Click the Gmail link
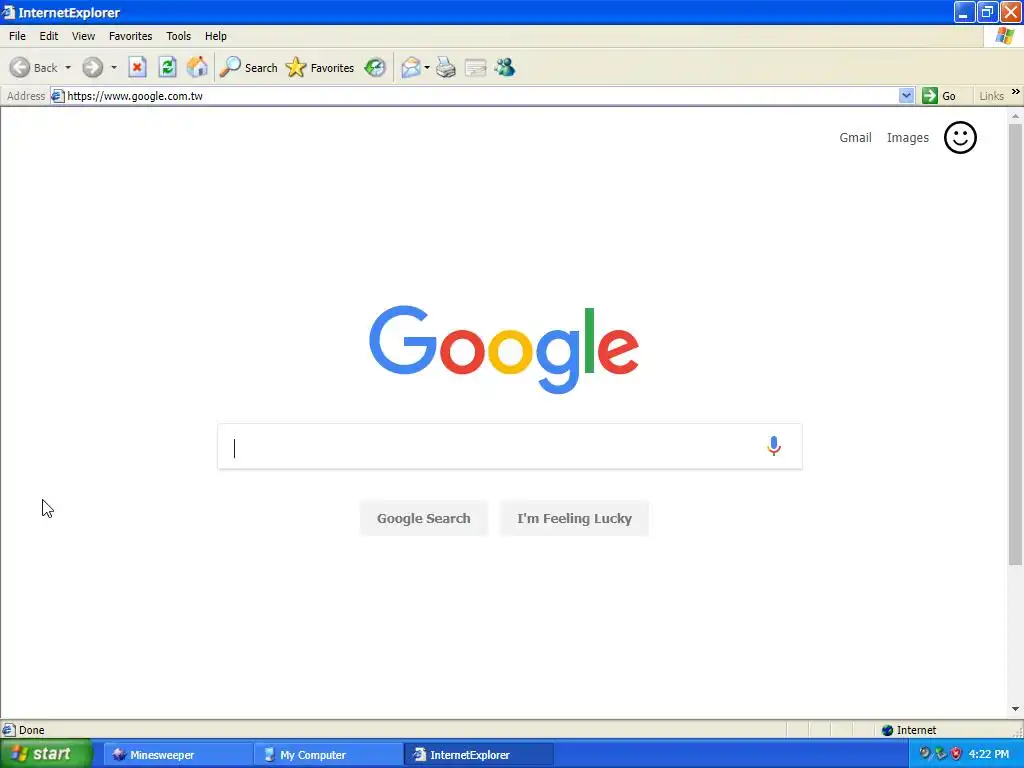The width and height of the screenshot is (1024, 768). click(x=856, y=138)
